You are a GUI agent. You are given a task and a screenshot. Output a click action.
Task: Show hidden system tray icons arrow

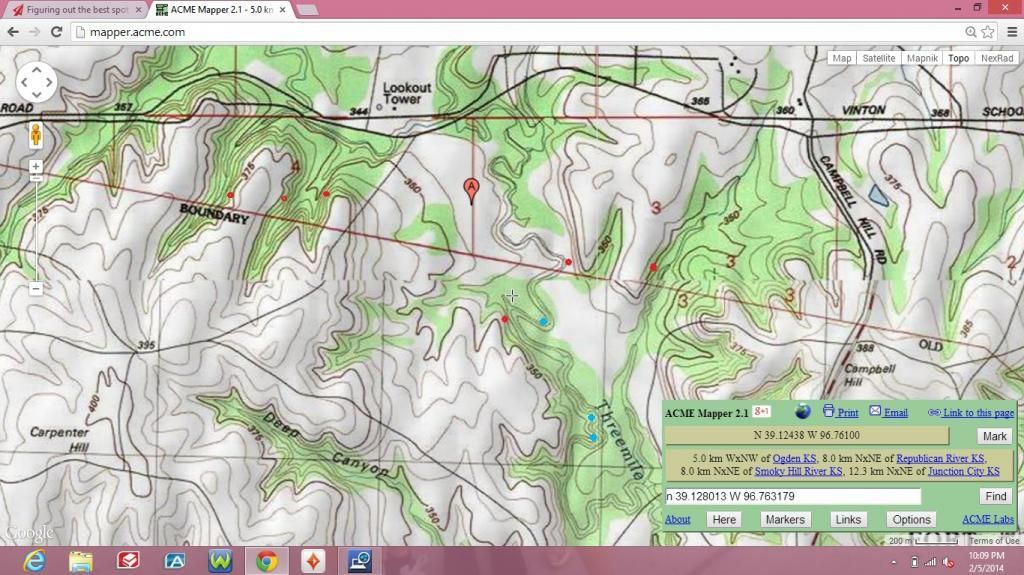(894, 562)
